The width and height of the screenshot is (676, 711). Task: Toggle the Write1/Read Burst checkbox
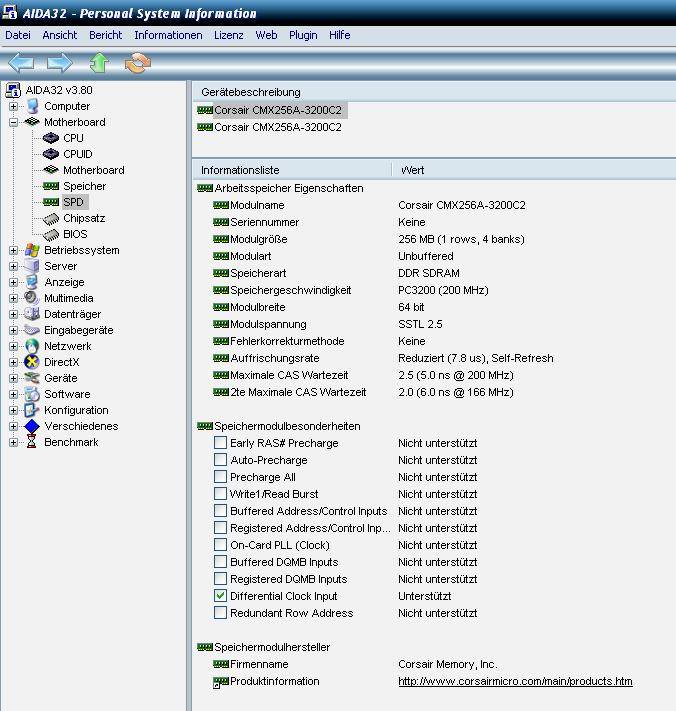[x=220, y=493]
